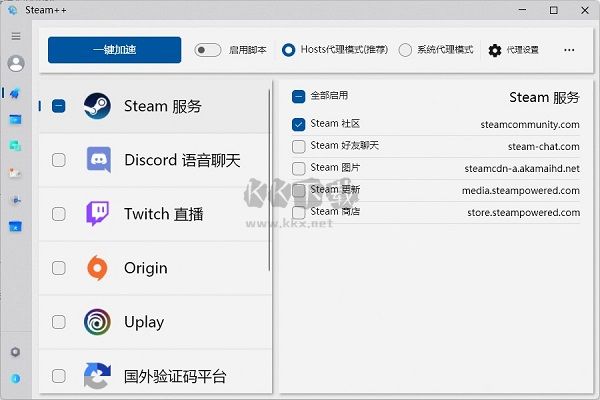
Task: Expand the hamburger menu in sidebar
Action: [16, 36]
